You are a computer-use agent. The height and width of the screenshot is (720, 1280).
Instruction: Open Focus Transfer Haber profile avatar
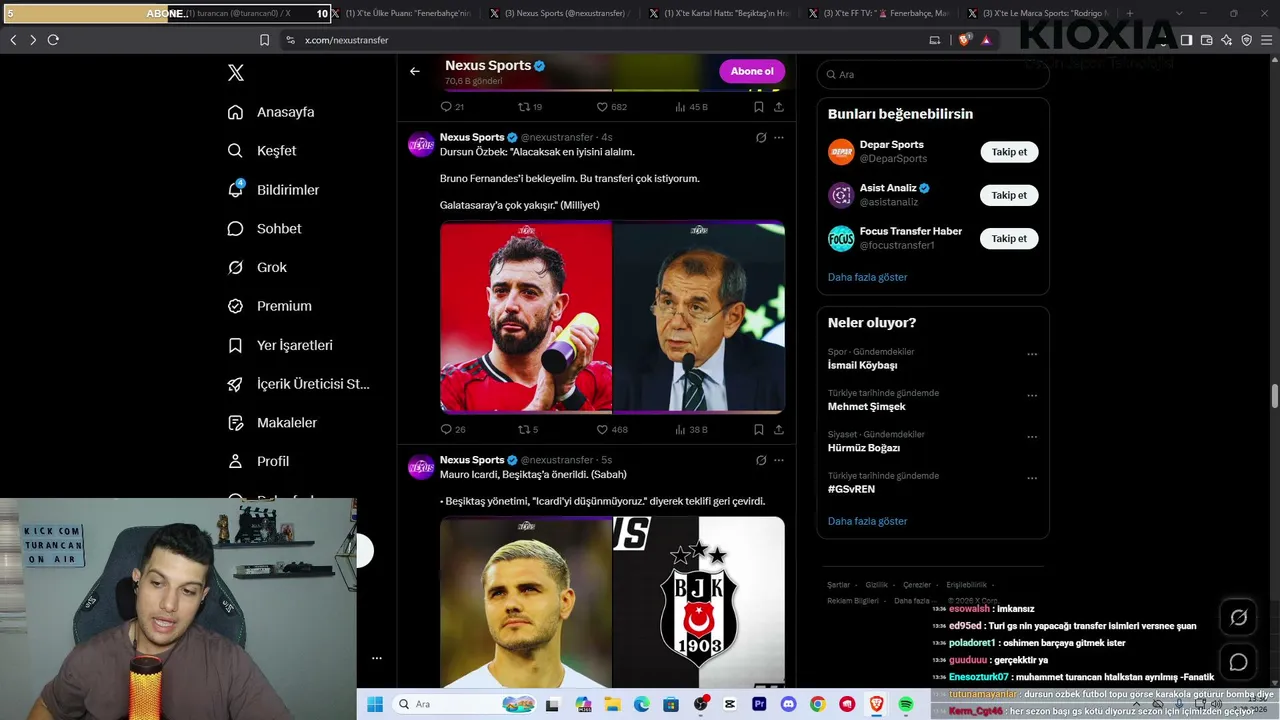[x=841, y=238]
